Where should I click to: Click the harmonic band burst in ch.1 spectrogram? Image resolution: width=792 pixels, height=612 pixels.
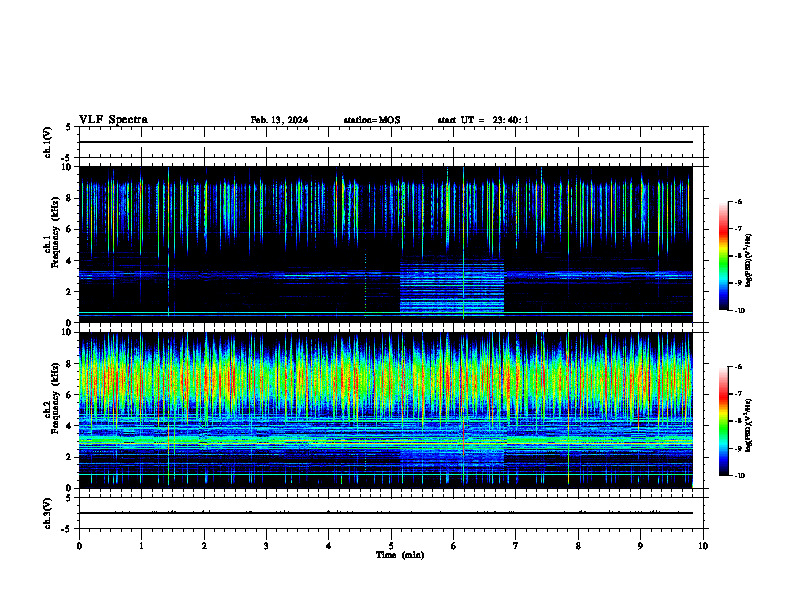point(452,286)
